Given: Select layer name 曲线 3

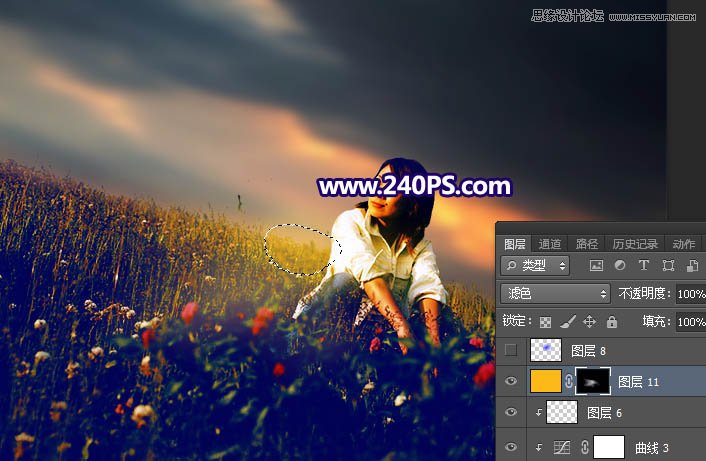Looking at the screenshot, I should tap(652, 448).
